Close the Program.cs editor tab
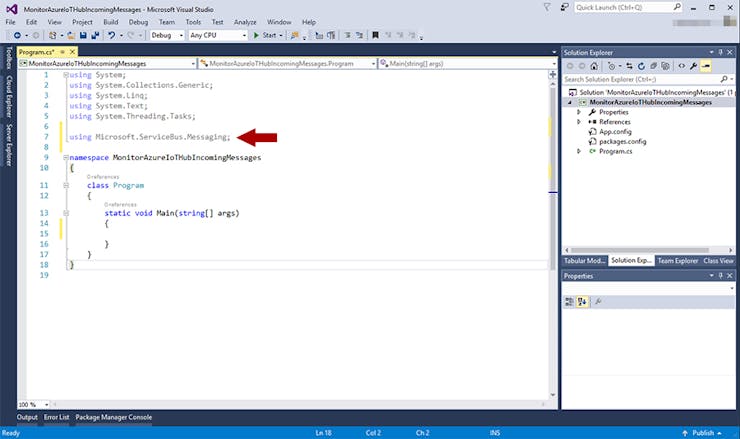This screenshot has width=740, height=439. click(x=72, y=52)
